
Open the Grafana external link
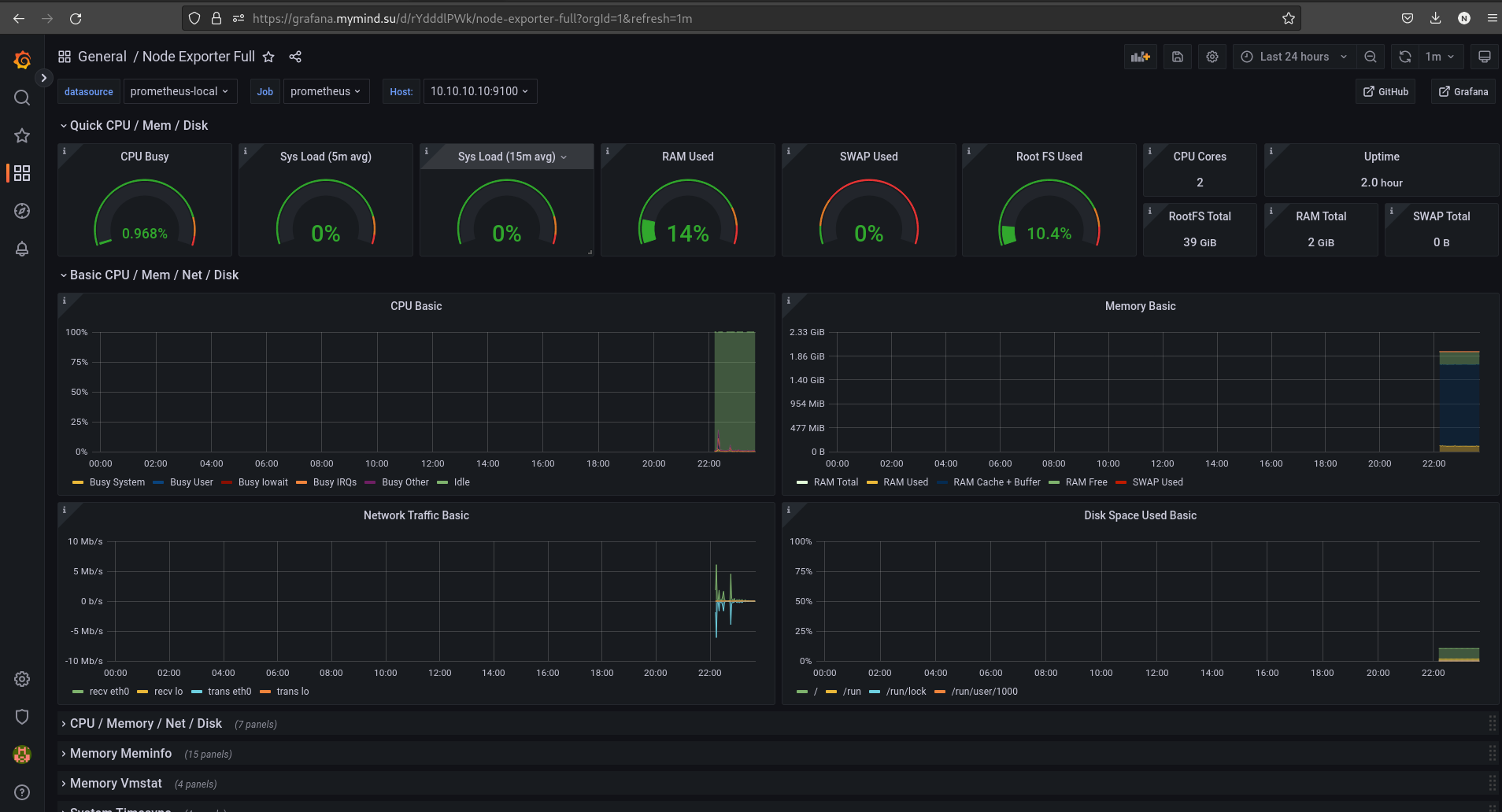(x=1463, y=92)
